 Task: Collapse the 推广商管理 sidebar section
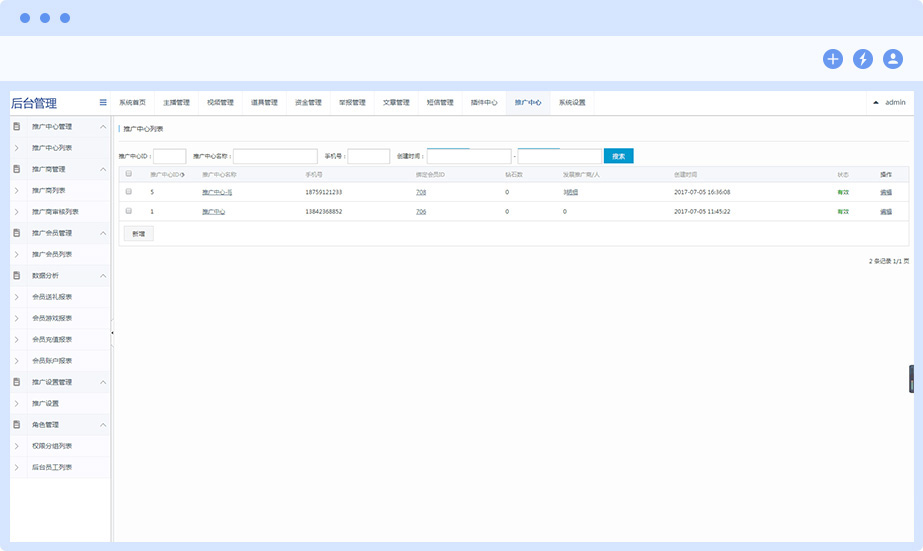pos(102,169)
